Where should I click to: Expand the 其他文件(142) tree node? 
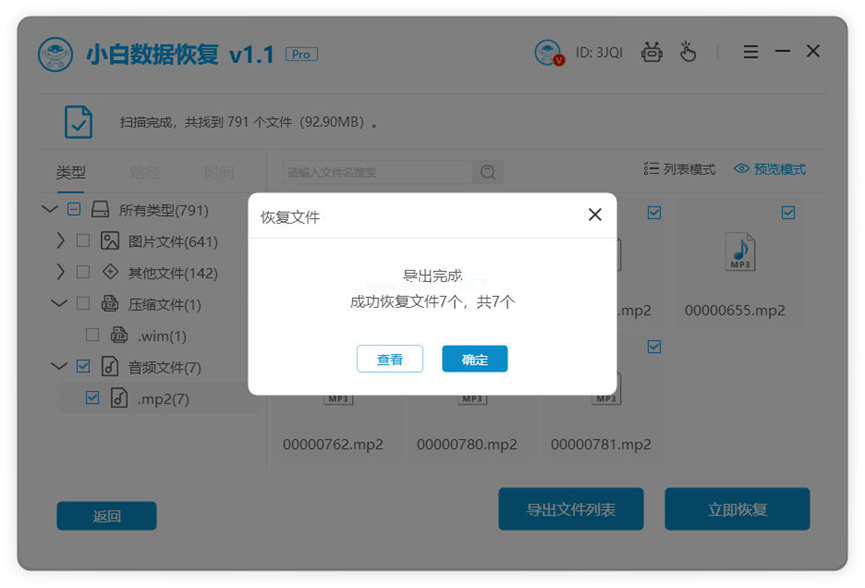point(60,272)
